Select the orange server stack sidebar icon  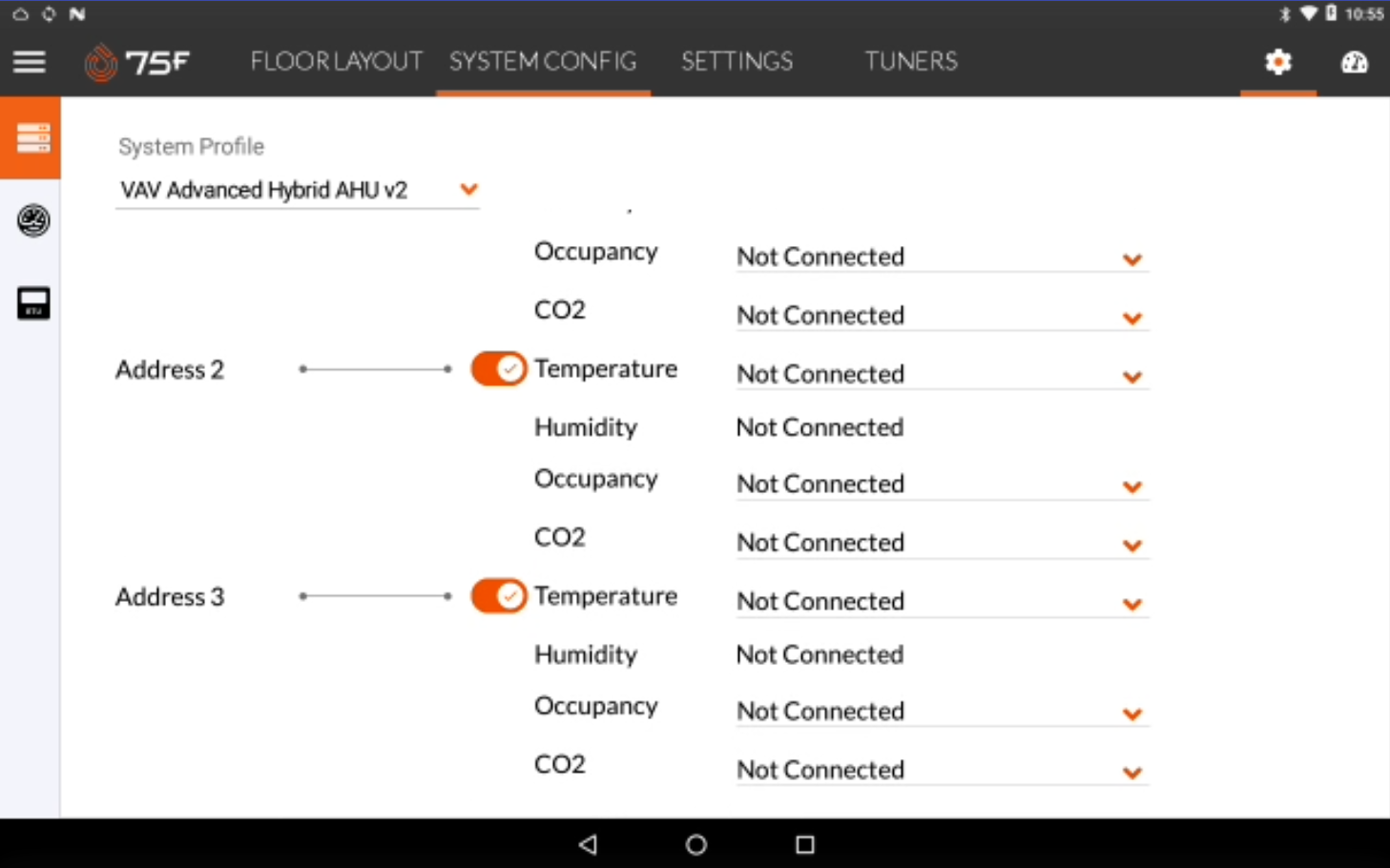point(31,137)
